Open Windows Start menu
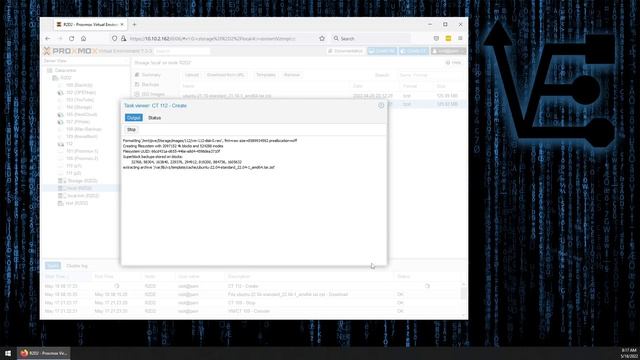The height and width of the screenshot is (360, 640). point(8,353)
